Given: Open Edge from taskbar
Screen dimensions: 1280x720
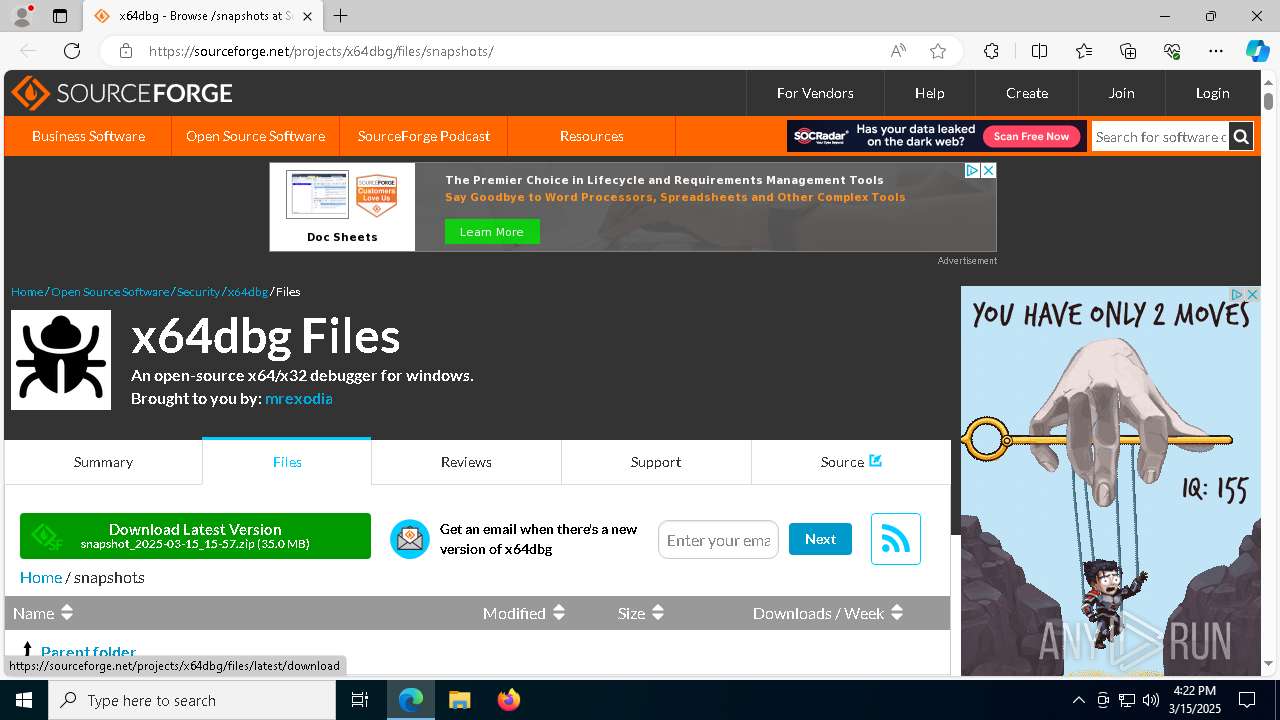Looking at the screenshot, I should (411, 700).
